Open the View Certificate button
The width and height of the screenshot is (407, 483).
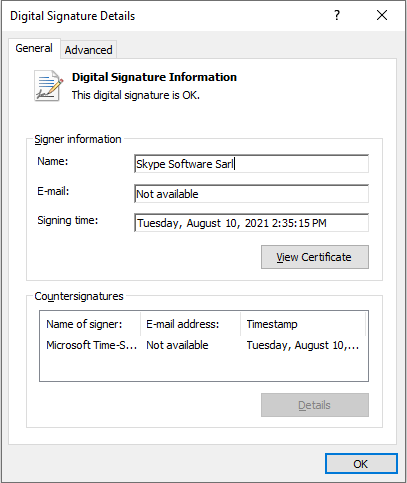pyautogui.click(x=315, y=257)
